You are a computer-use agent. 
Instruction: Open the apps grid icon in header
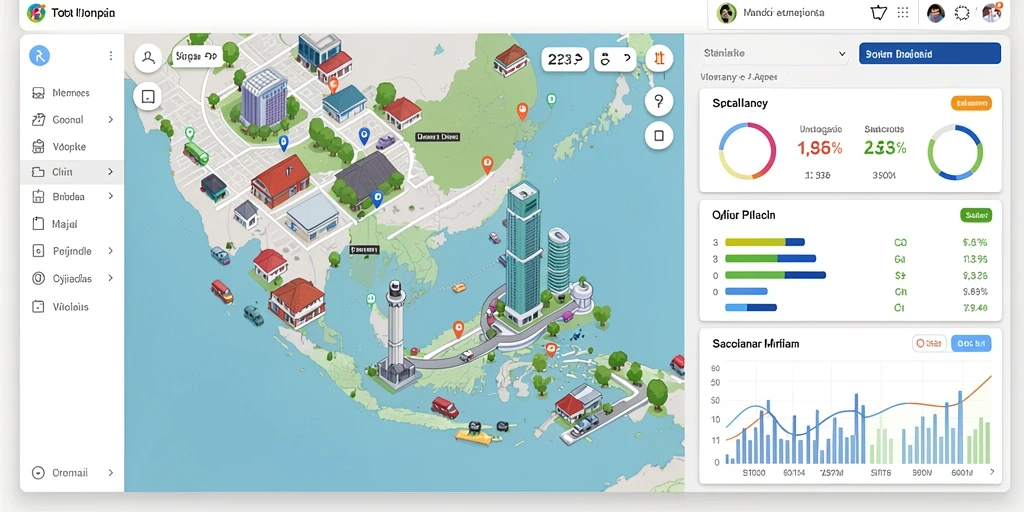(x=903, y=12)
